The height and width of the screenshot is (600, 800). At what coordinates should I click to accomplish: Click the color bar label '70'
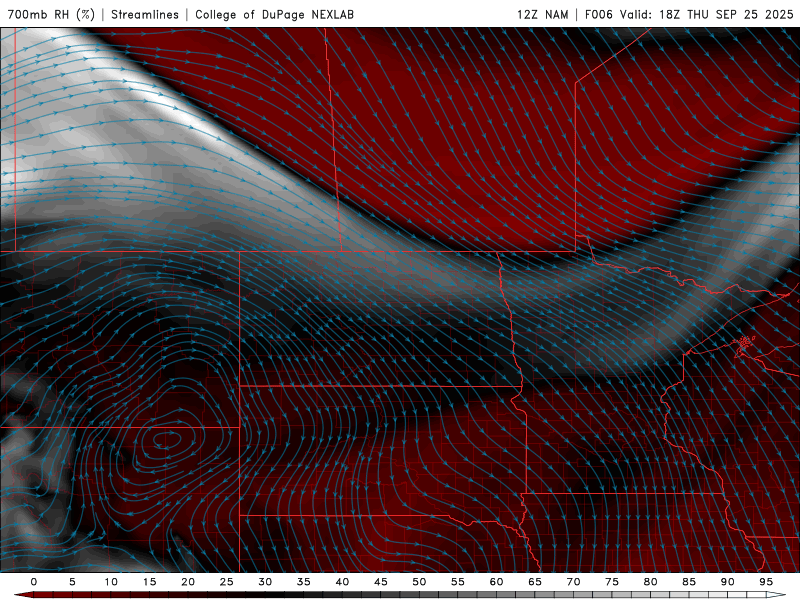573,582
